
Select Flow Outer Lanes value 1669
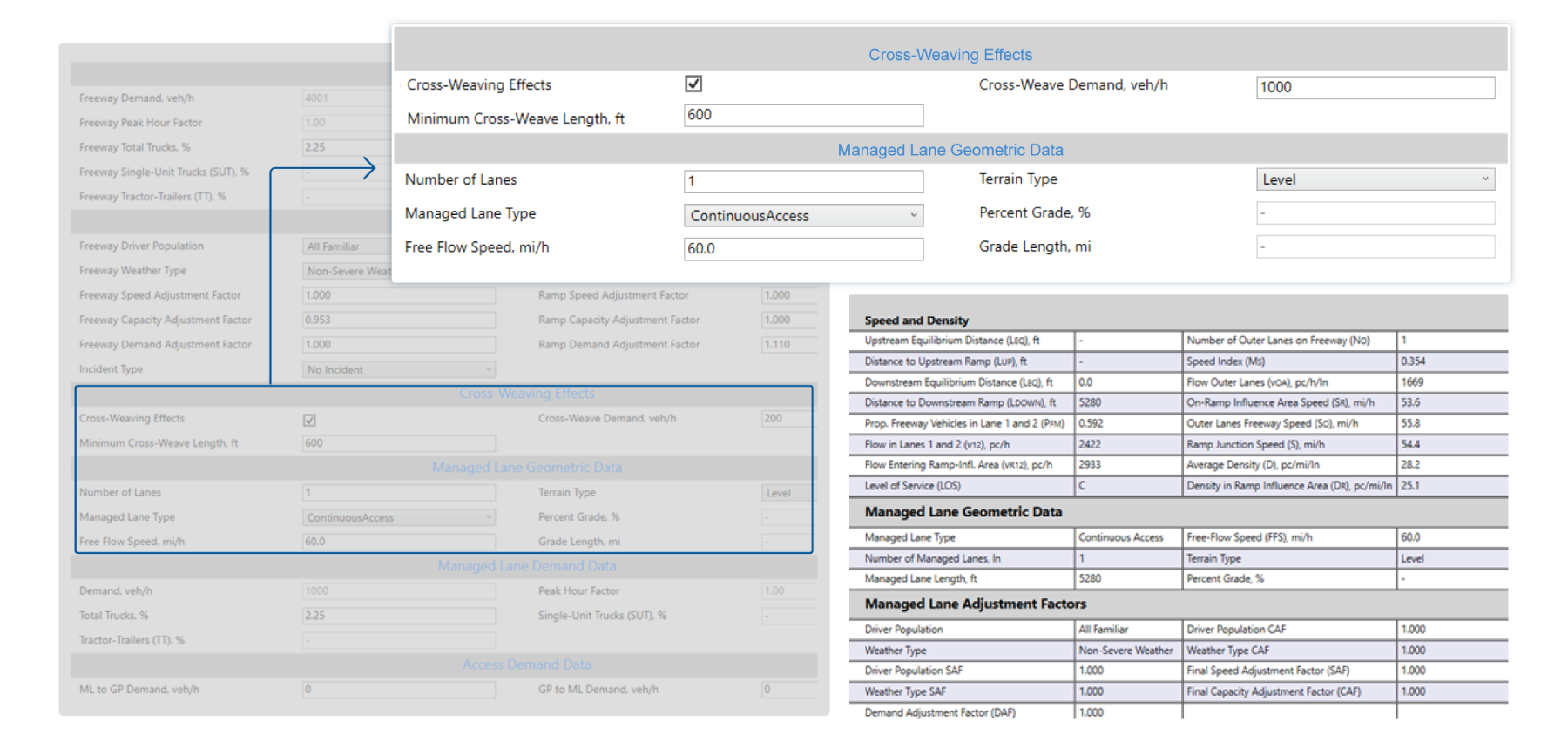(x=1412, y=382)
